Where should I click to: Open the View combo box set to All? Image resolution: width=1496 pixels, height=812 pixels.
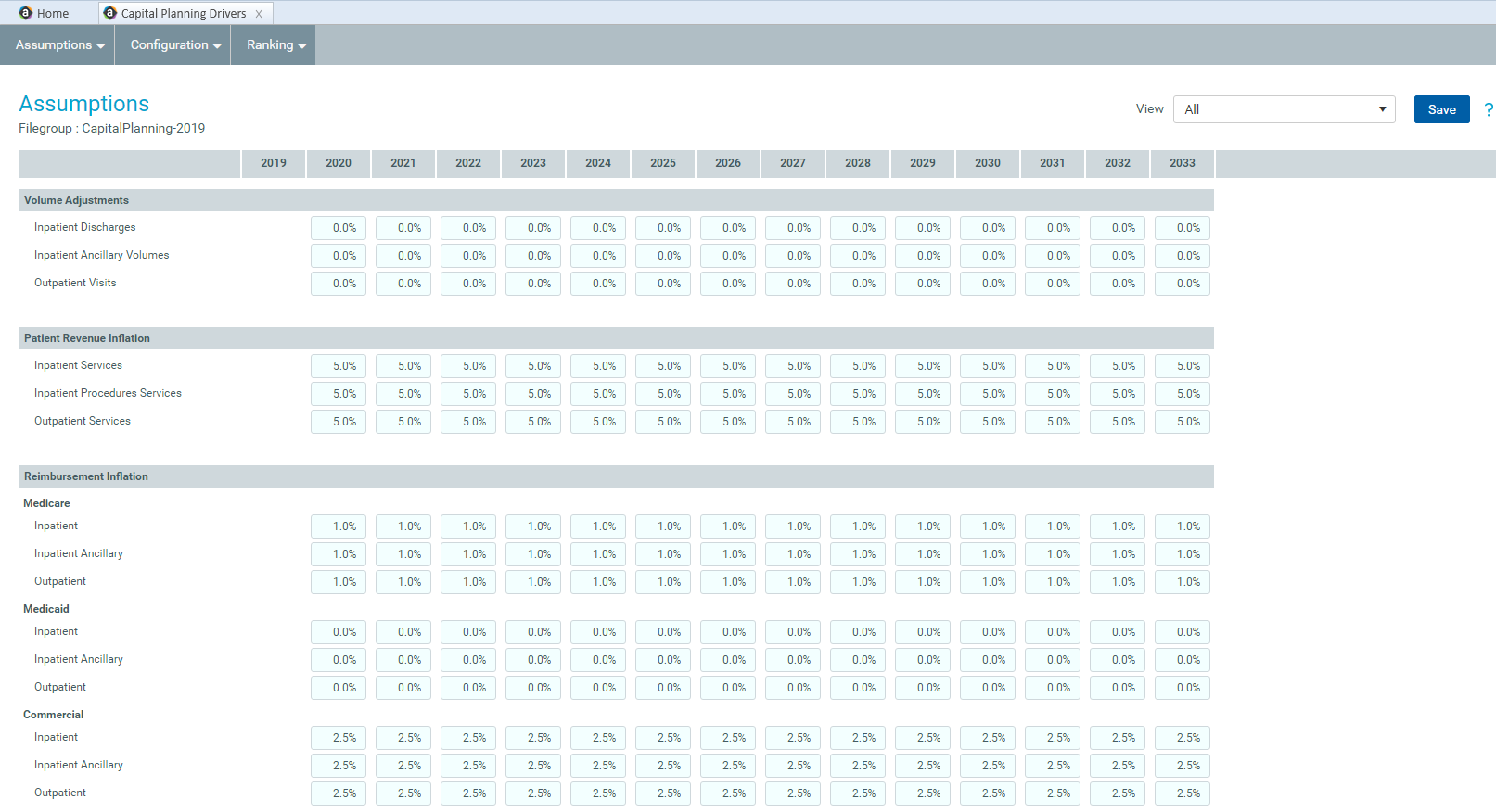tap(1284, 109)
